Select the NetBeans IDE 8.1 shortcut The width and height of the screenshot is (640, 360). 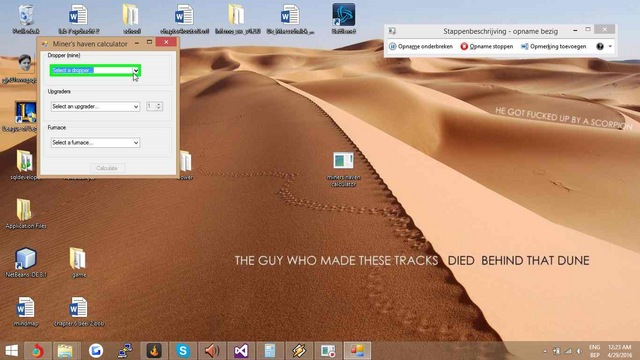[x=26, y=263]
